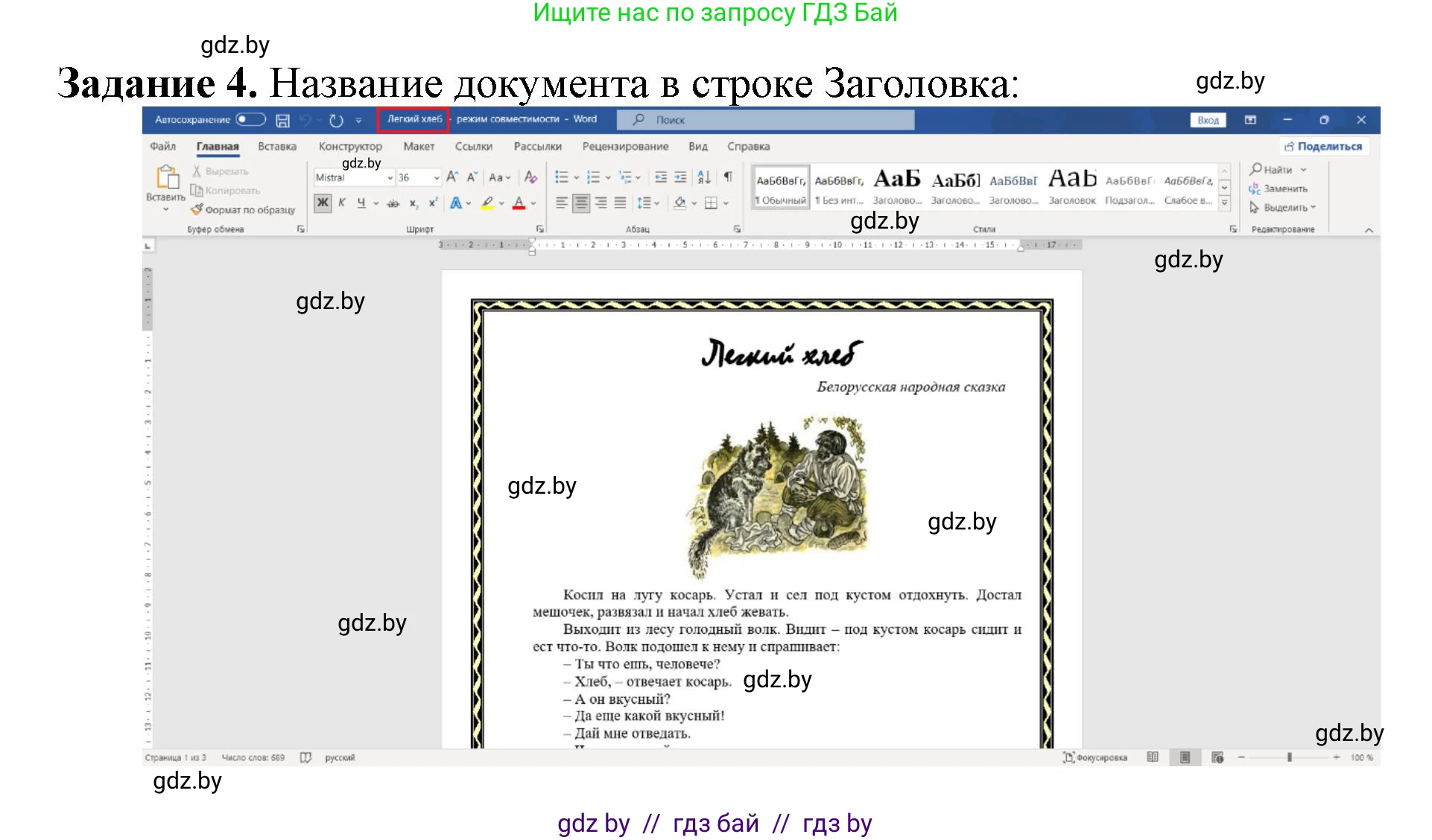The width and height of the screenshot is (1432, 840).
Task: Show paragraph marks with pilcrow icon
Action: point(728,177)
